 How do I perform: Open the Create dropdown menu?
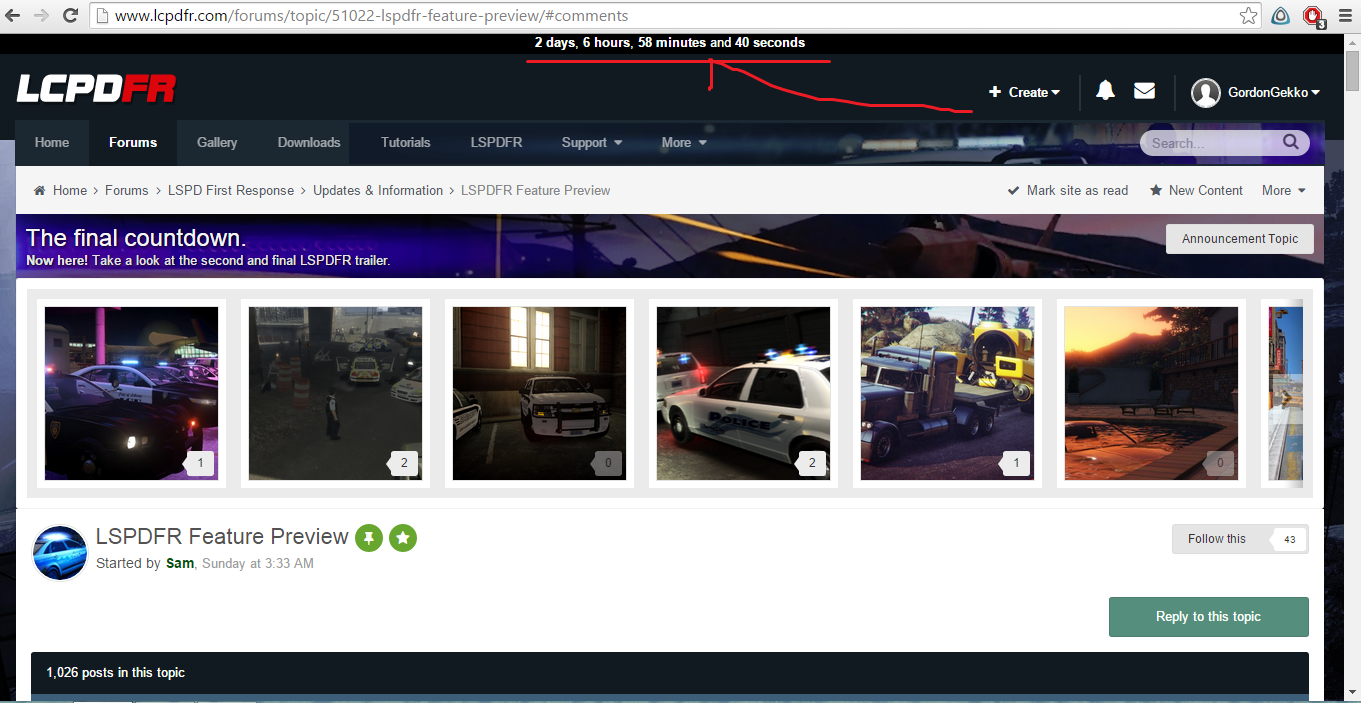pyautogui.click(x=1025, y=92)
